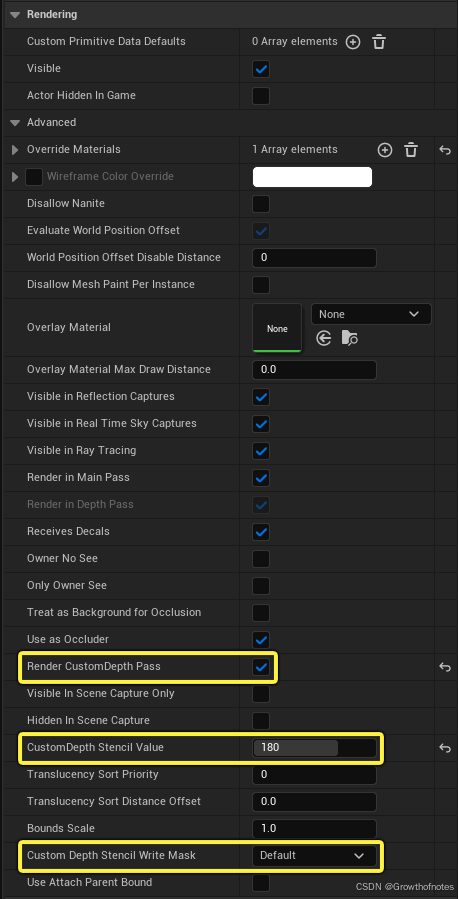Screen dimensions: 458x899
Task: Remove all Custom Primitive Data Defaults elements
Action: point(379,42)
